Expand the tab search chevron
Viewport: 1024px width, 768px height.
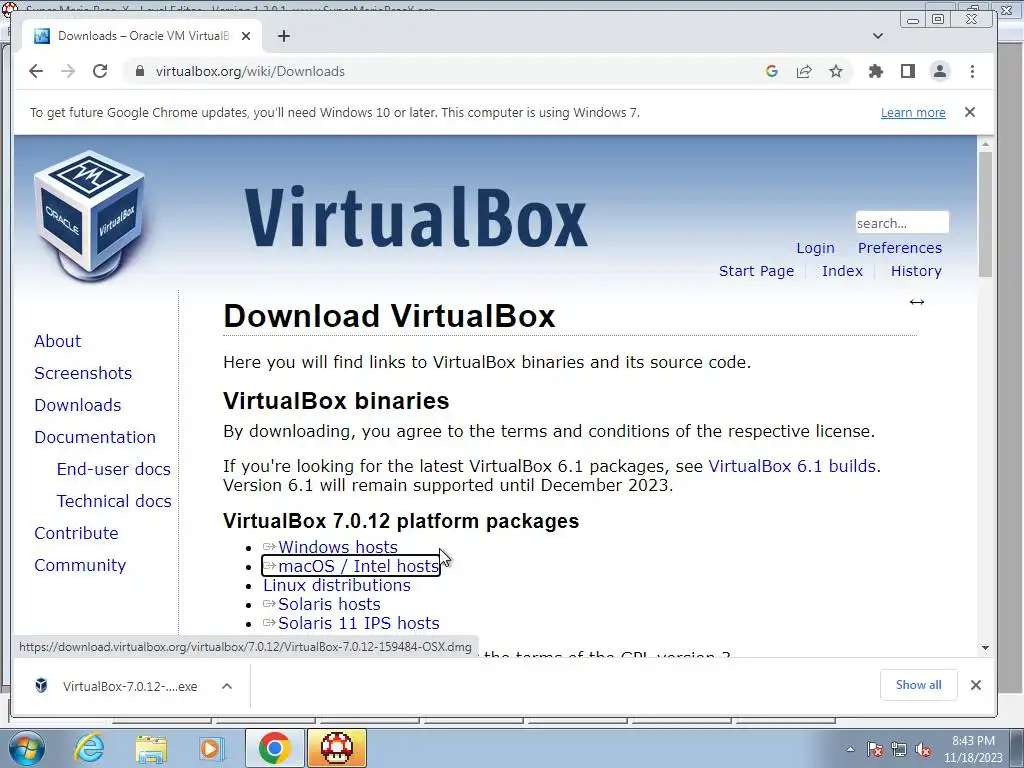coord(878,36)
